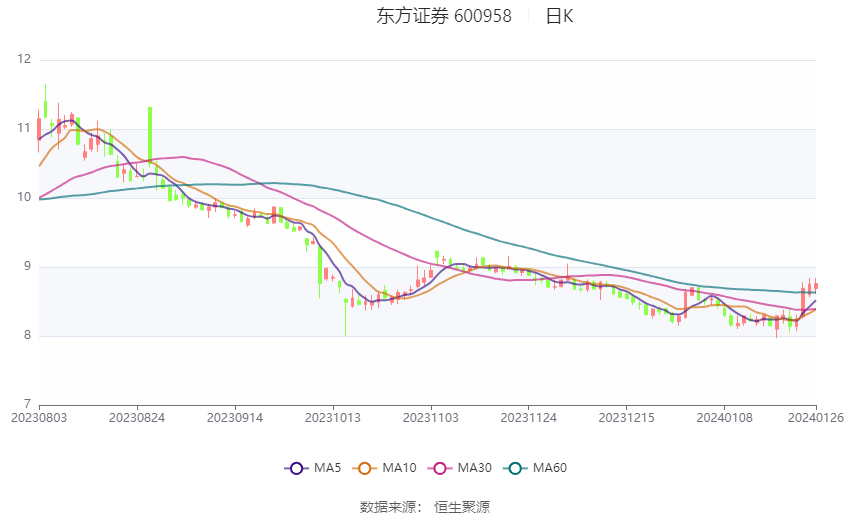Click the 20231103 date axis label
This screenshot has height=517, width=850.
(431, 418)
